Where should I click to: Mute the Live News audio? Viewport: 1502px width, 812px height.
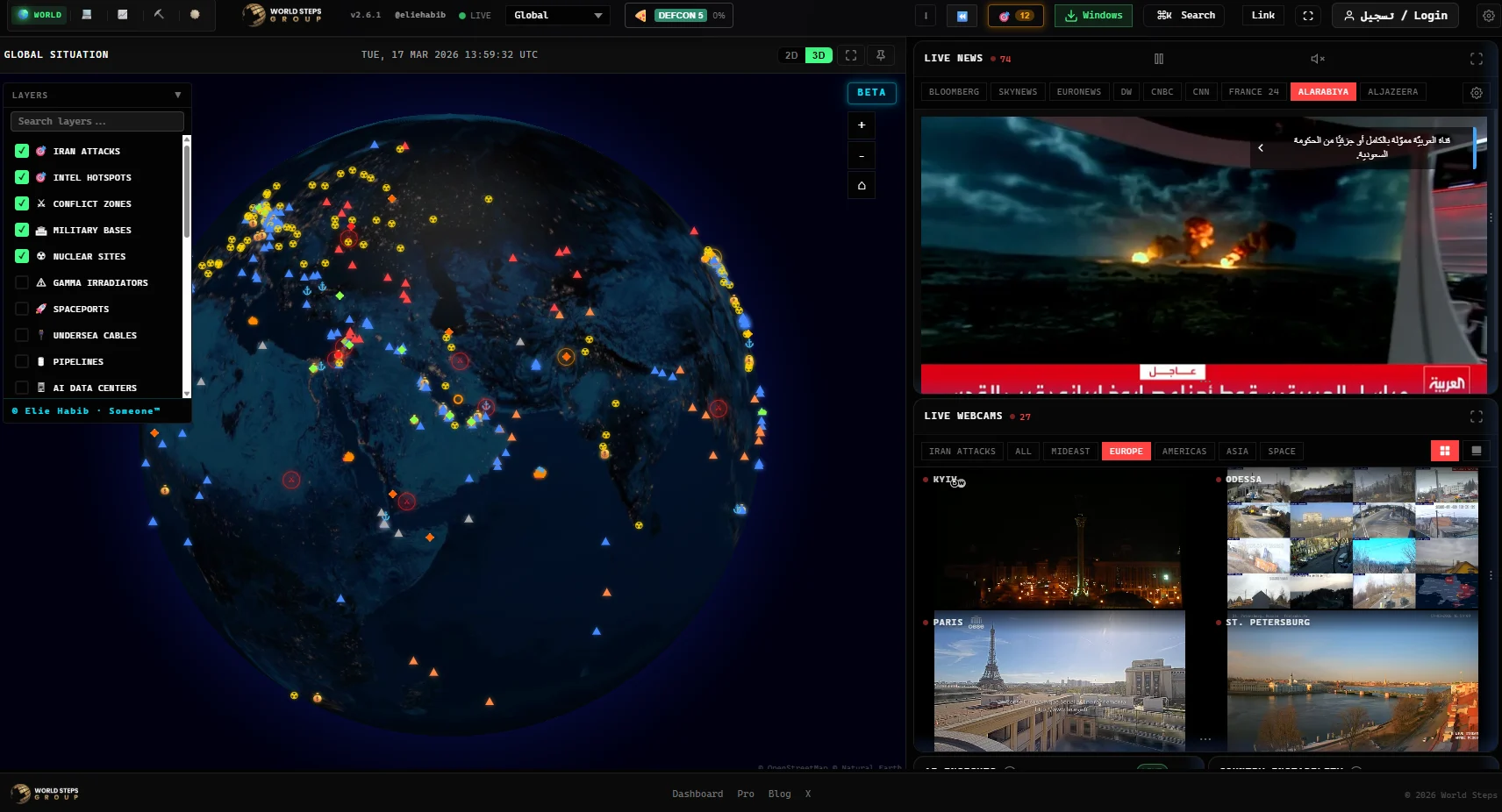[x=1315, y=58]
